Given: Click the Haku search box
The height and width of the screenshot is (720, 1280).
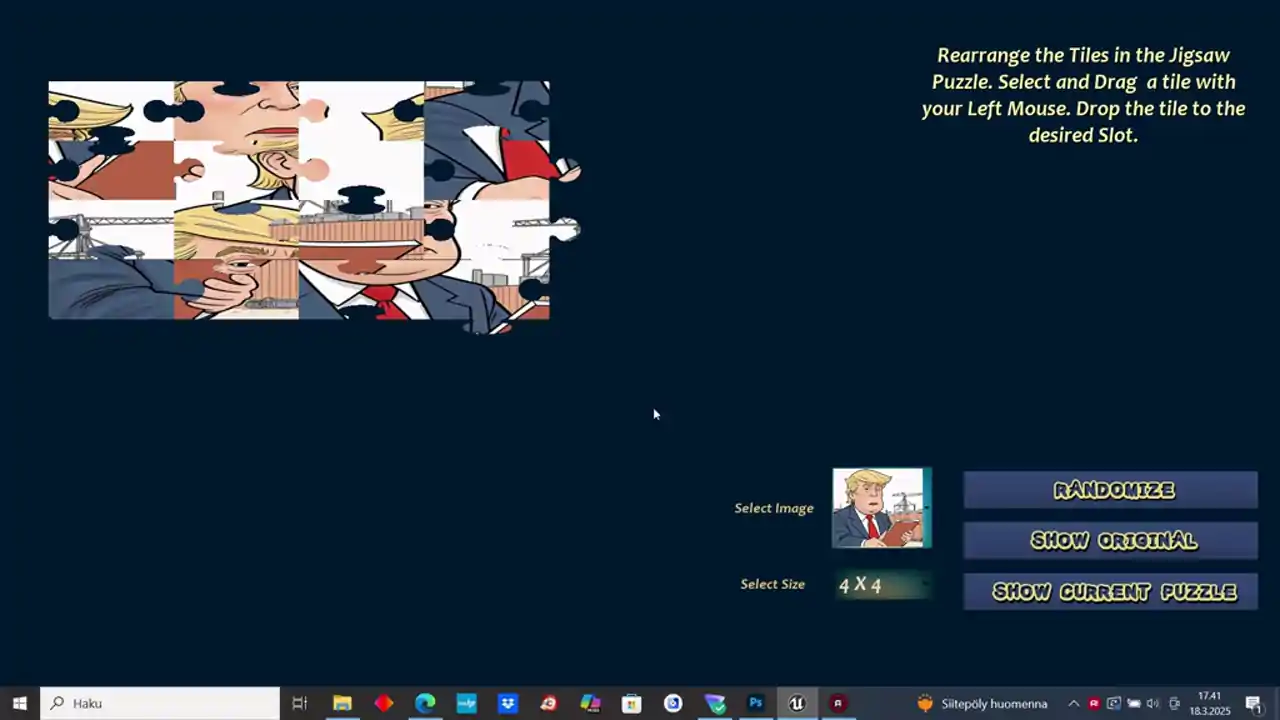Looking at the screenshot, I should click(x=160, y=703).
